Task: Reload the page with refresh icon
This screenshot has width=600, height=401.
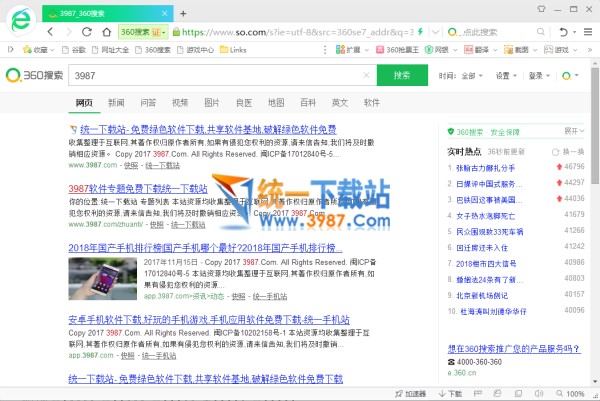Action: [87, 32]
